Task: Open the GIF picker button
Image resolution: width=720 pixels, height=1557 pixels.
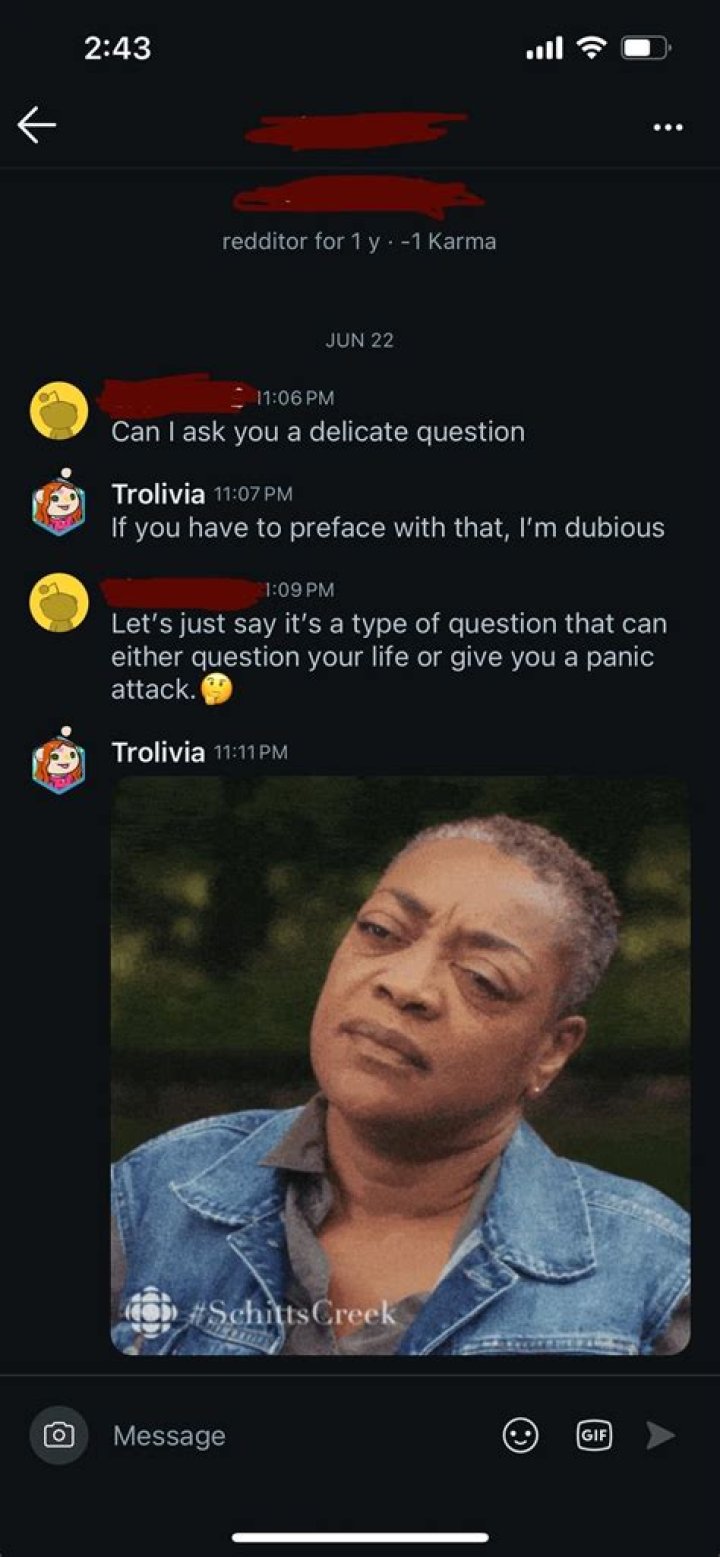Action: click(x=594, y=1435)
